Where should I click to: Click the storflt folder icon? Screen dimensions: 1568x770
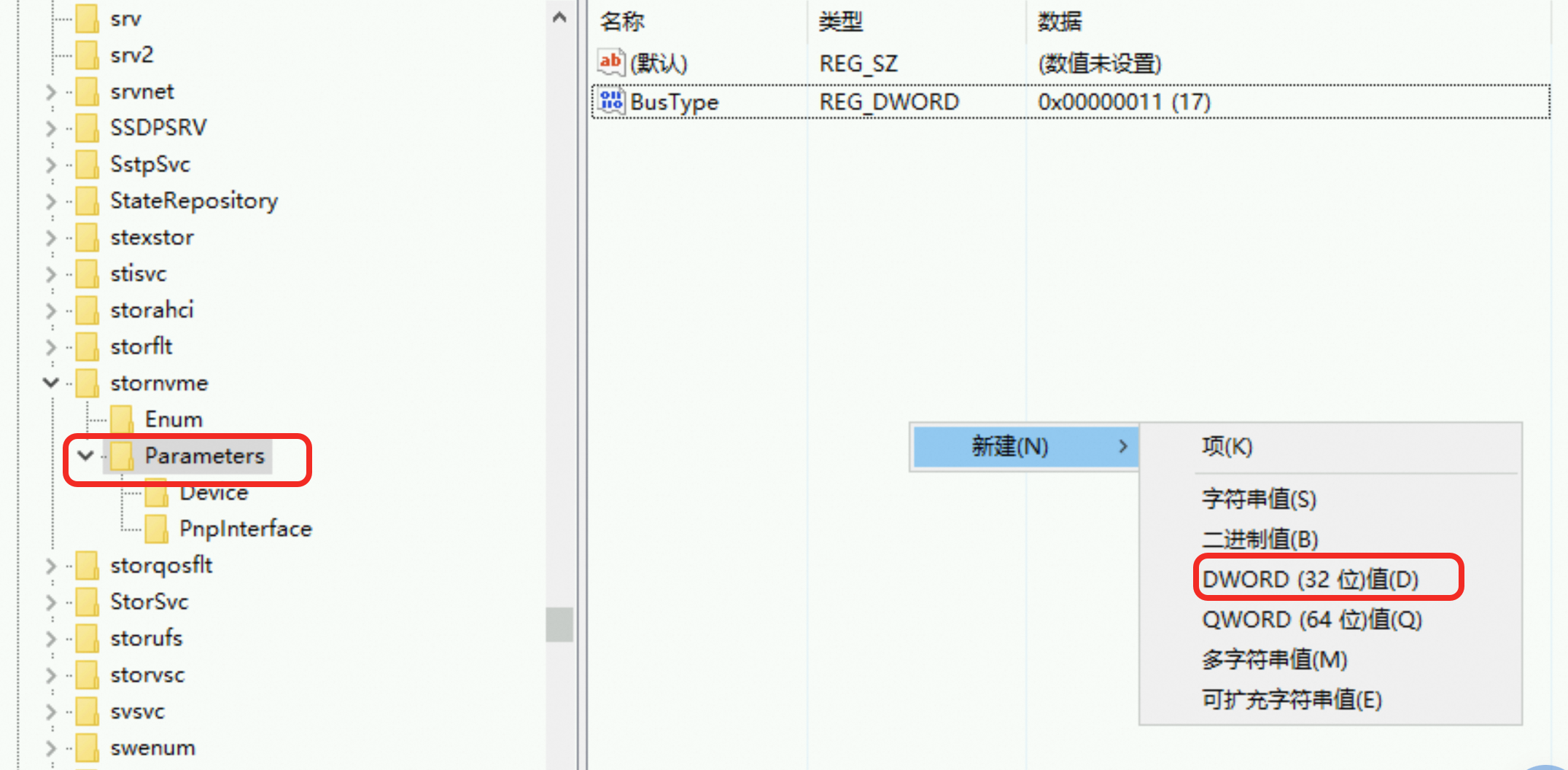[88, 346]
